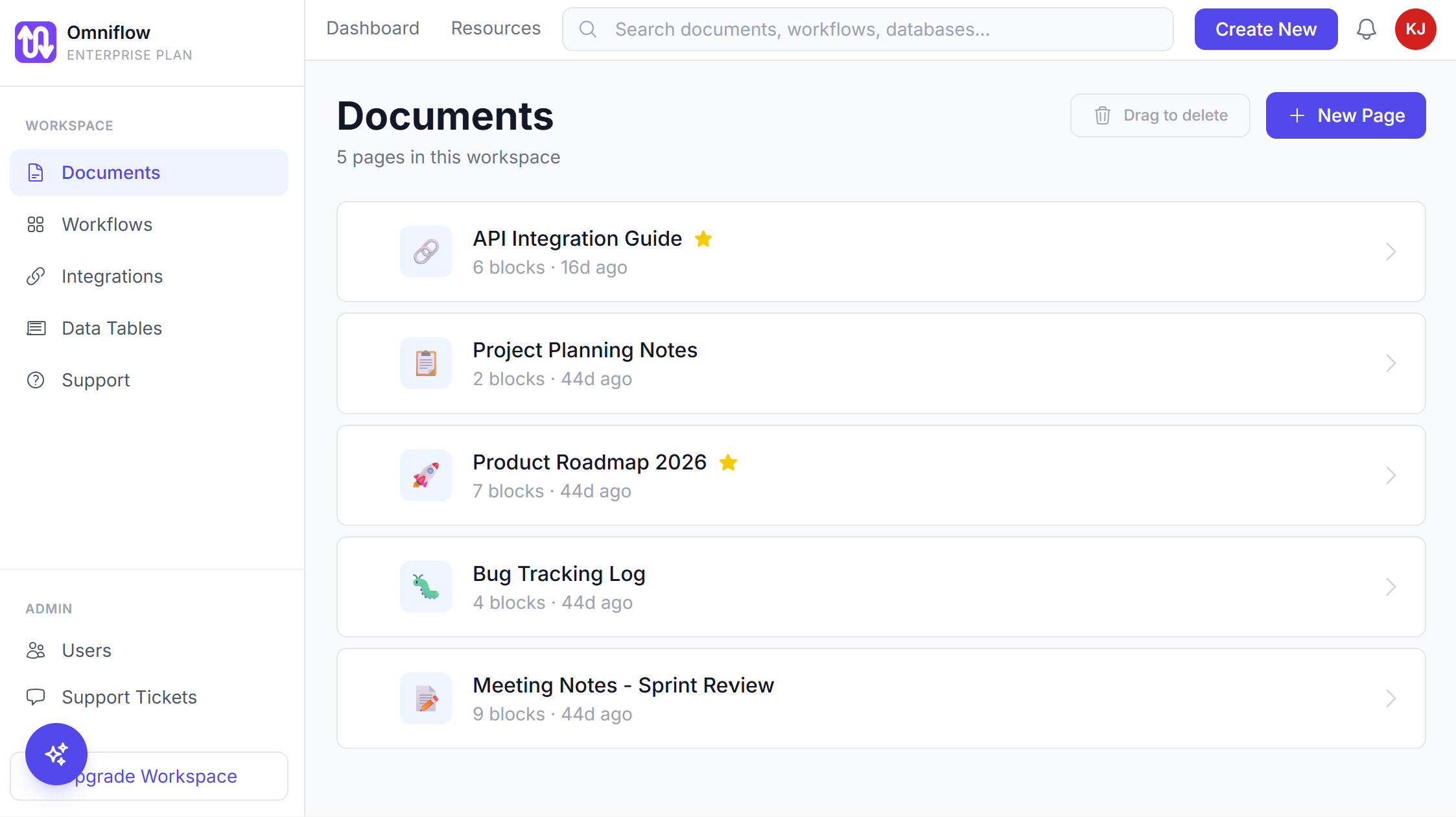
Task: Click the Support Tickets chat icon
Action: pyautogui.click(x=36, y=697)
